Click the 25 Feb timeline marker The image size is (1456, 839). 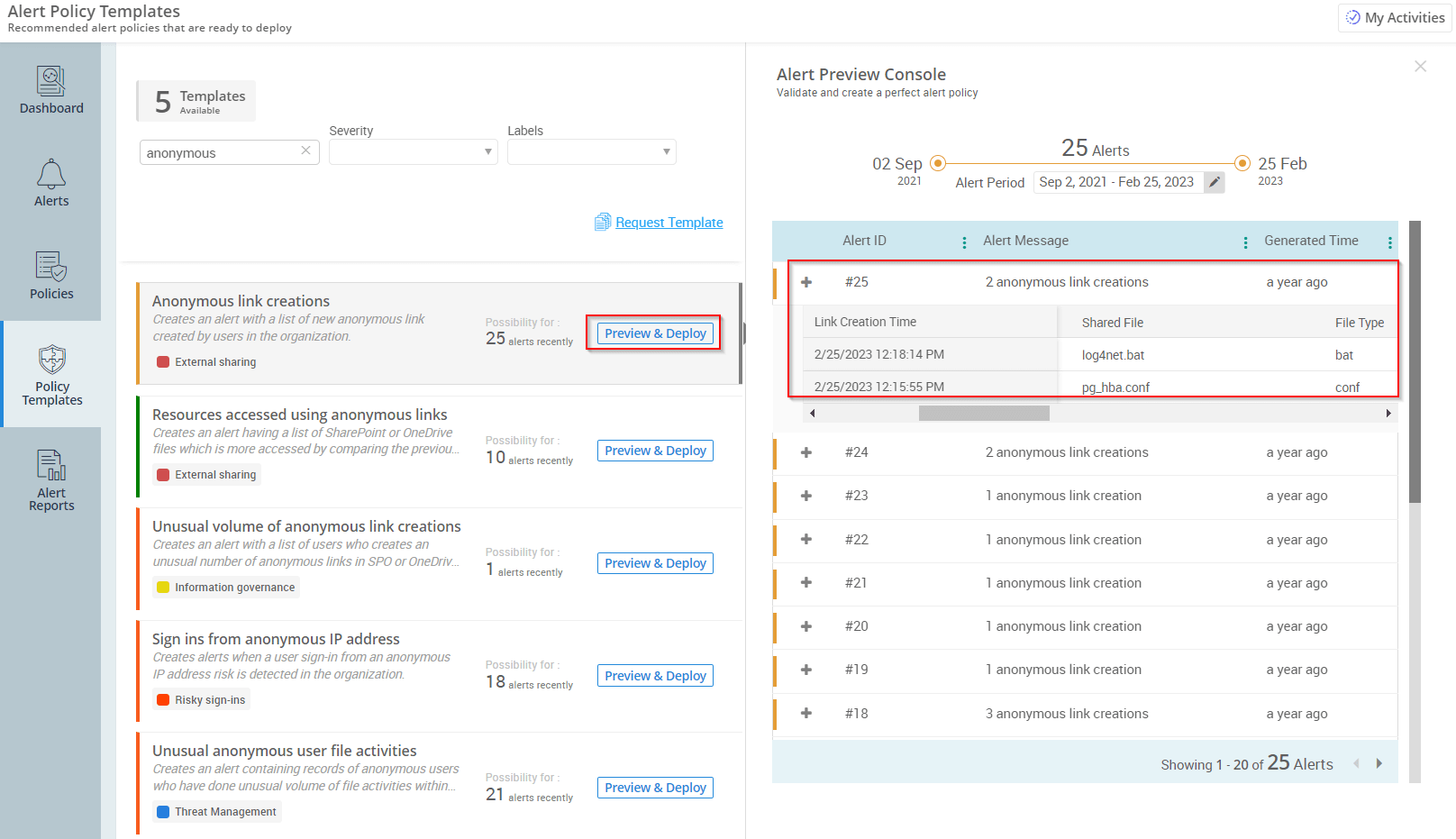1242,163
